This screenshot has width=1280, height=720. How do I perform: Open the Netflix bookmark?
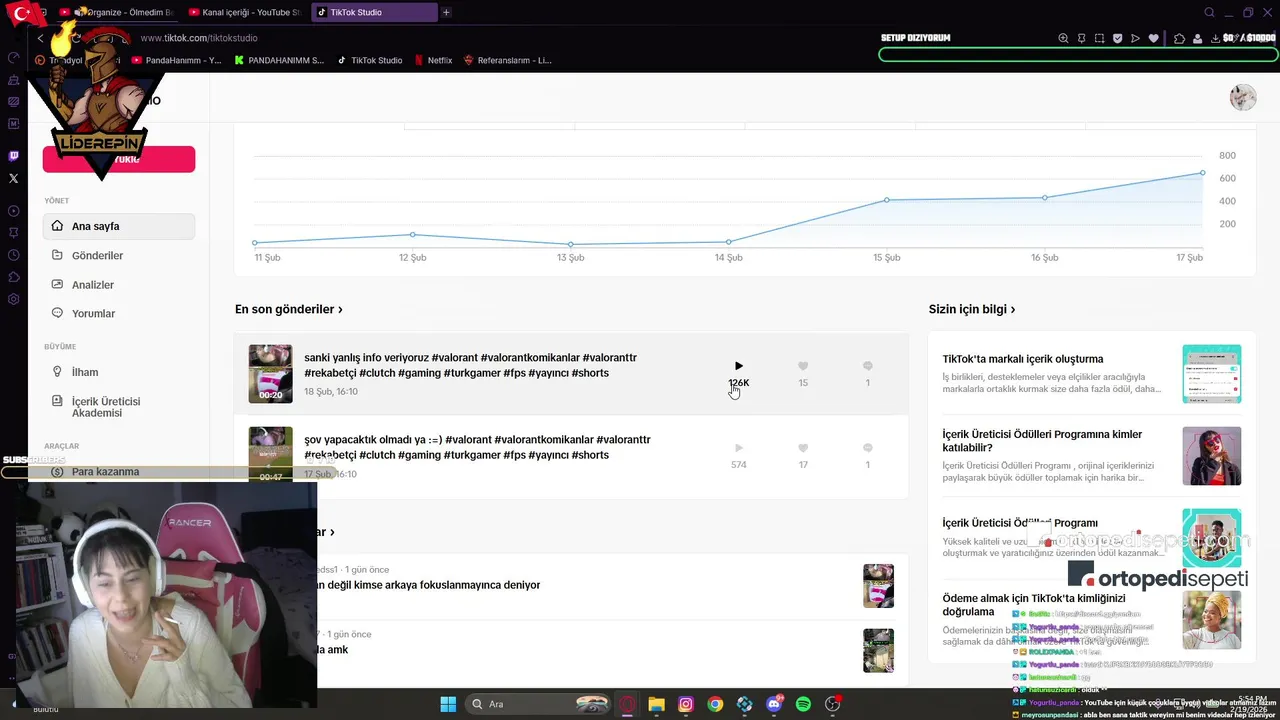434,60
